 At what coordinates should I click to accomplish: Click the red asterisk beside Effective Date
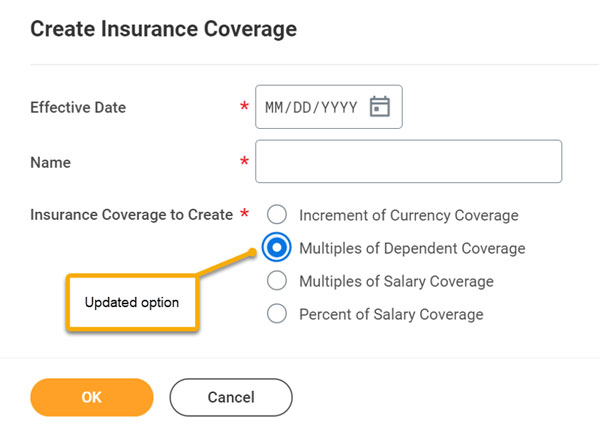point(244,106)
